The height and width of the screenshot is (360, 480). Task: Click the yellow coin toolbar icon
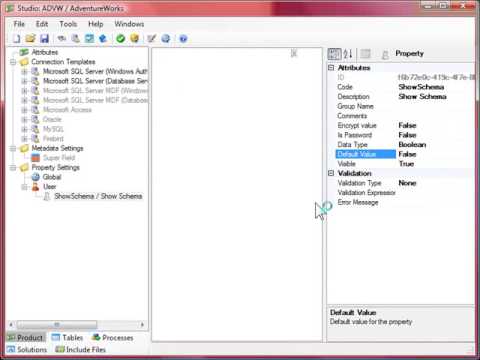tap(134, 39)
